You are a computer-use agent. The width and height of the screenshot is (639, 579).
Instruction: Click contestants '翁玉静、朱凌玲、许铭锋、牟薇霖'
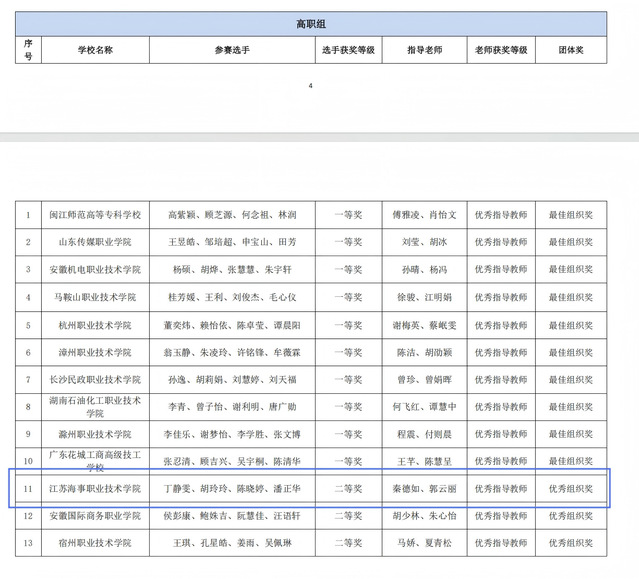tap(232, 352)
